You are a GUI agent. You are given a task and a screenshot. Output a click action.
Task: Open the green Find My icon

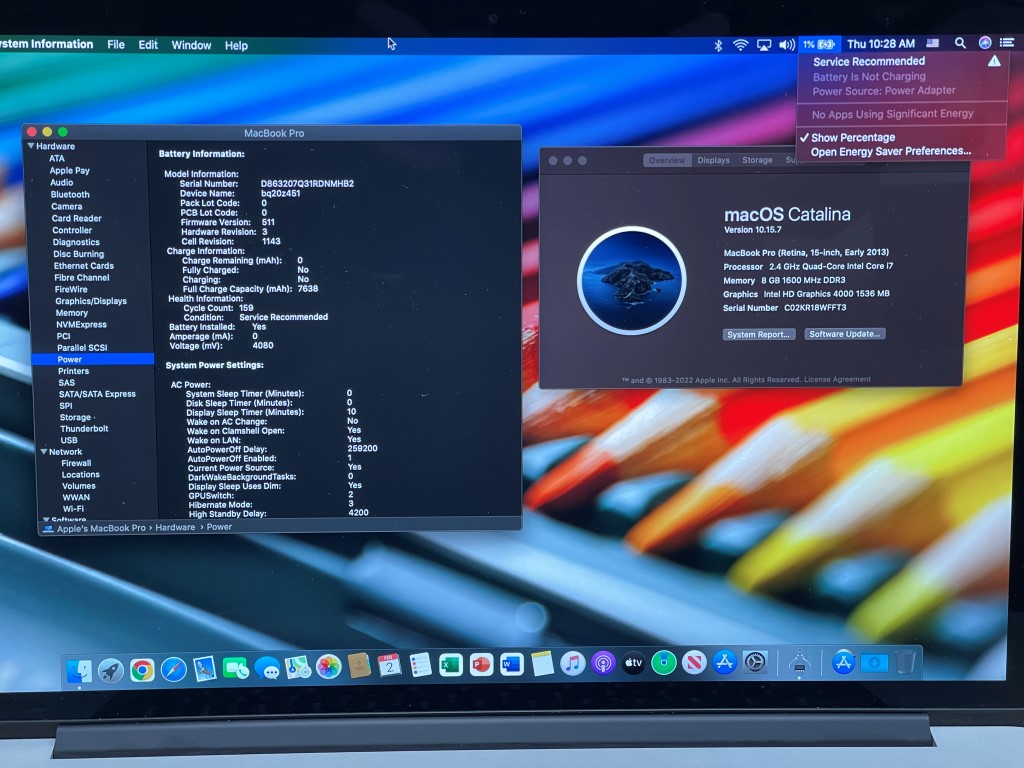point(664,663)
